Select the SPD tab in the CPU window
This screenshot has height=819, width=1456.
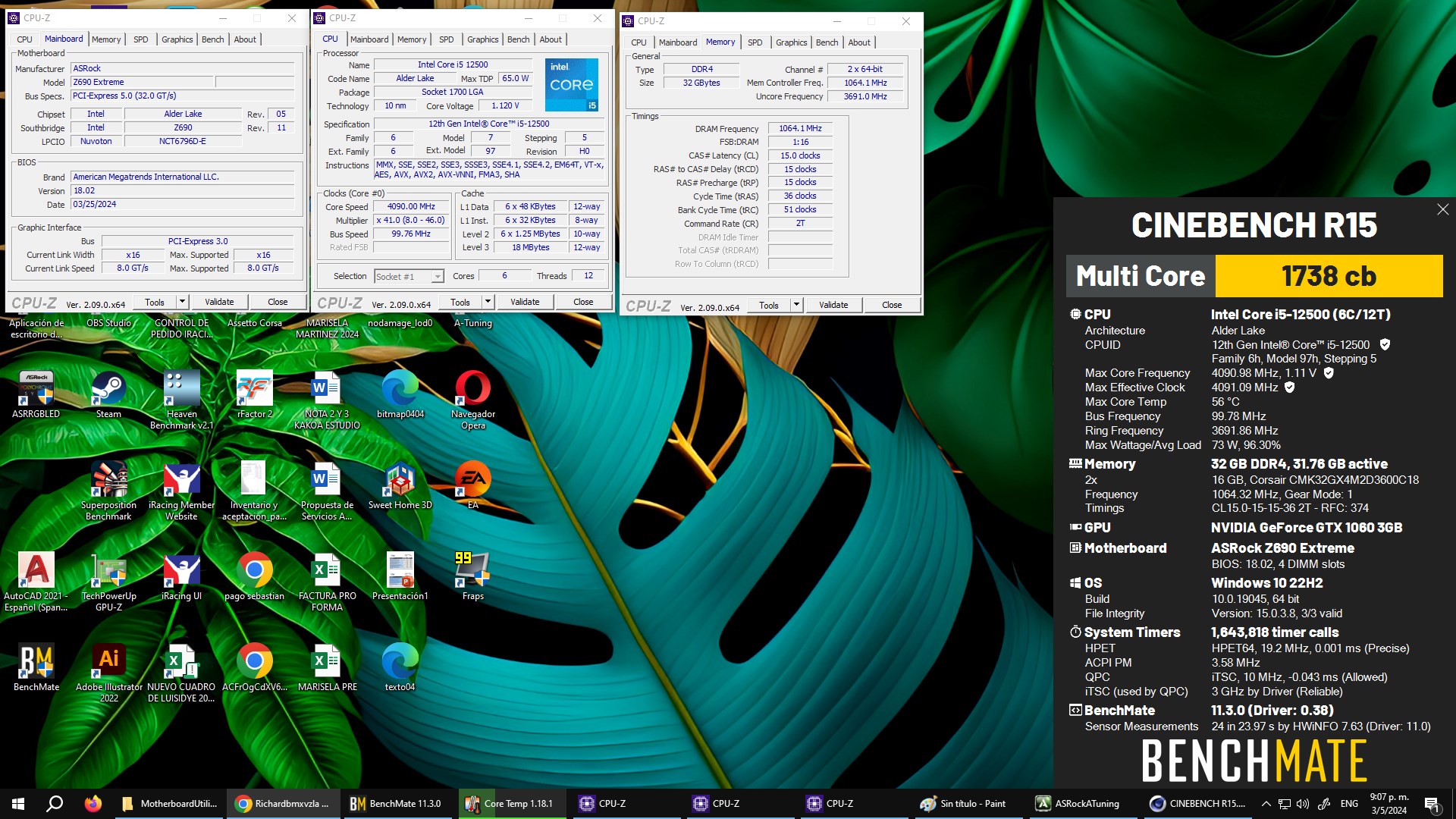coord(447,39)
